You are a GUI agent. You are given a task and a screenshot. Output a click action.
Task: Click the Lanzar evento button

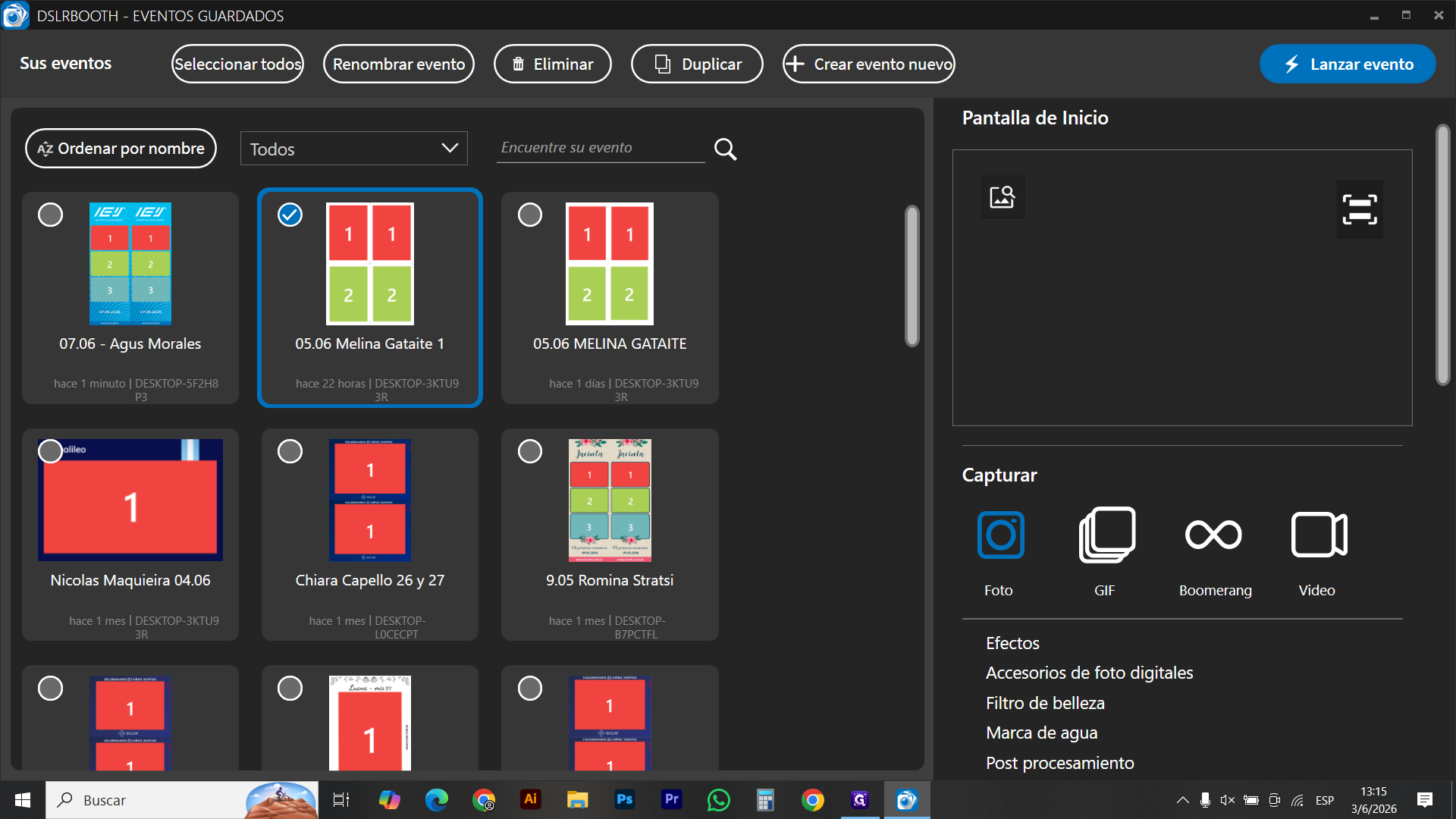[x=1348, y=64]
